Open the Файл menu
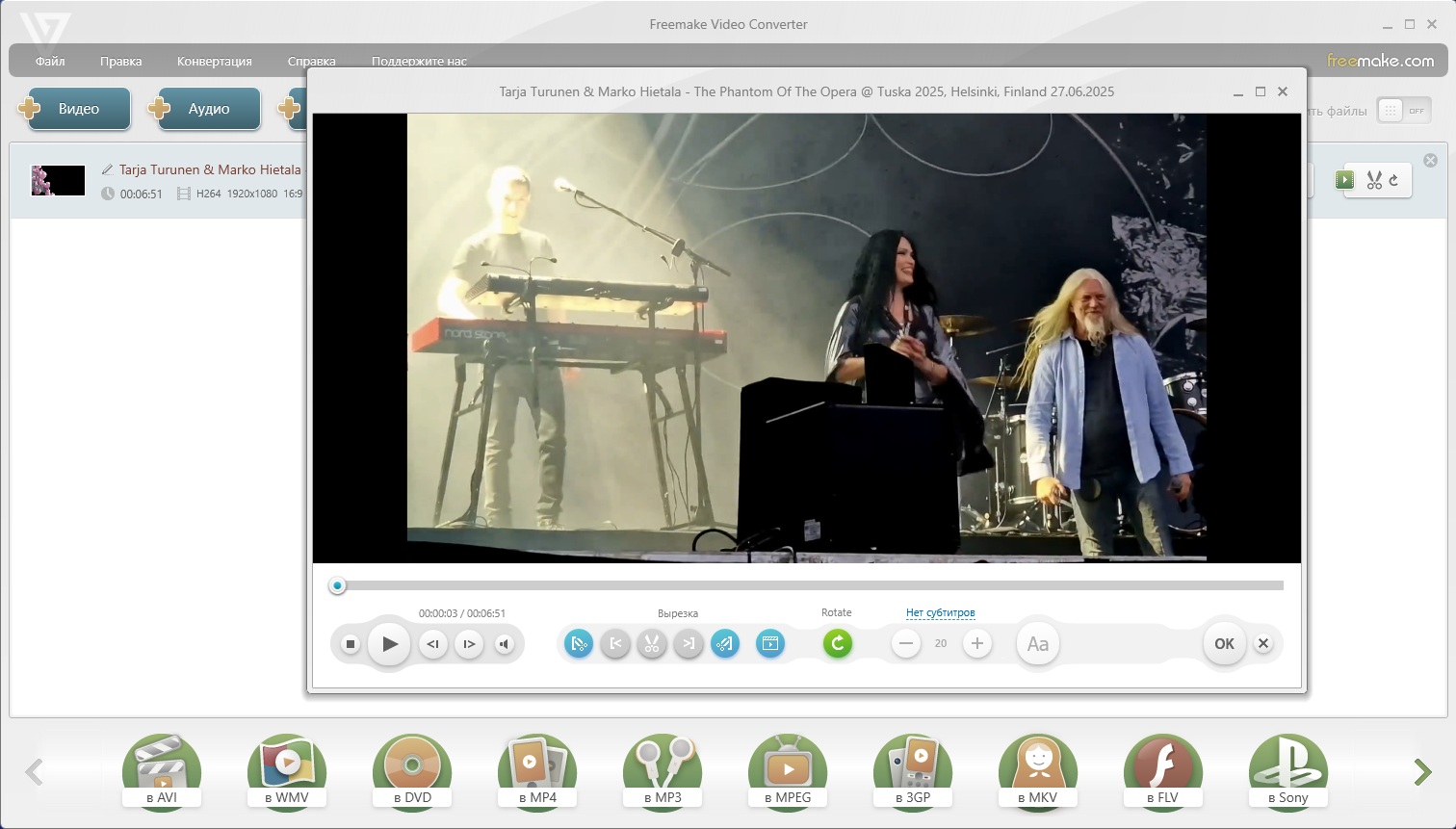Screen dimensions: 1456x829 [50, 61]
